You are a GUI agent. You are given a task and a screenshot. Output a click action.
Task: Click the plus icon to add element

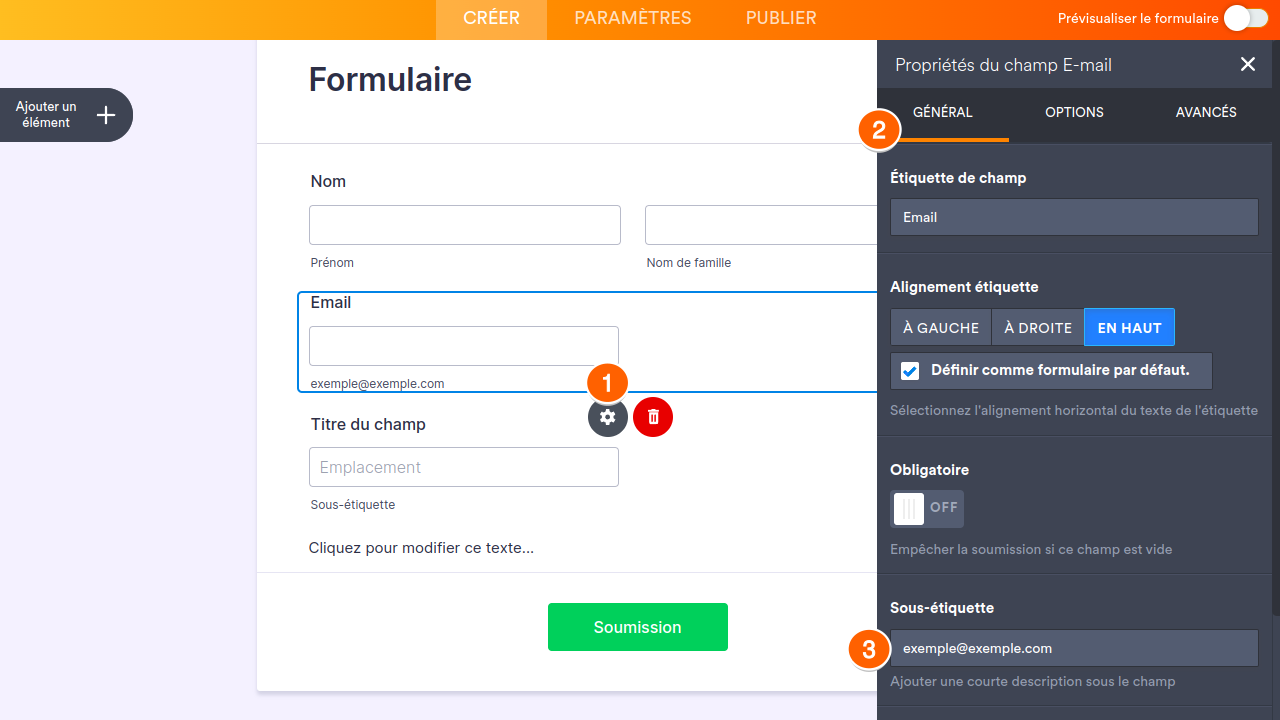click(x=106, y=115)
